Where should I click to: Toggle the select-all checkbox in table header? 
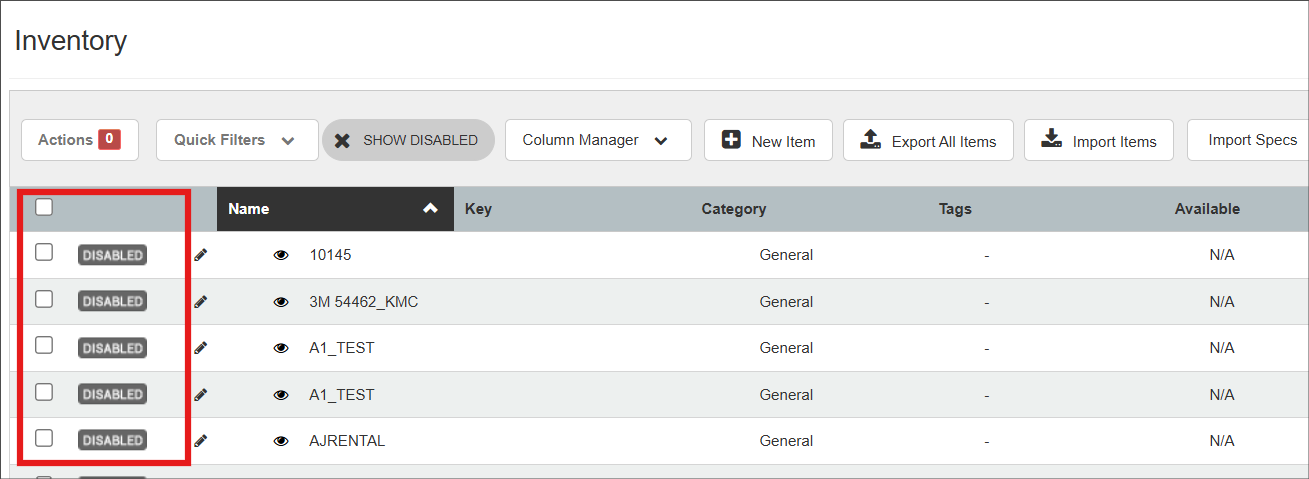(x=44, y=207)
